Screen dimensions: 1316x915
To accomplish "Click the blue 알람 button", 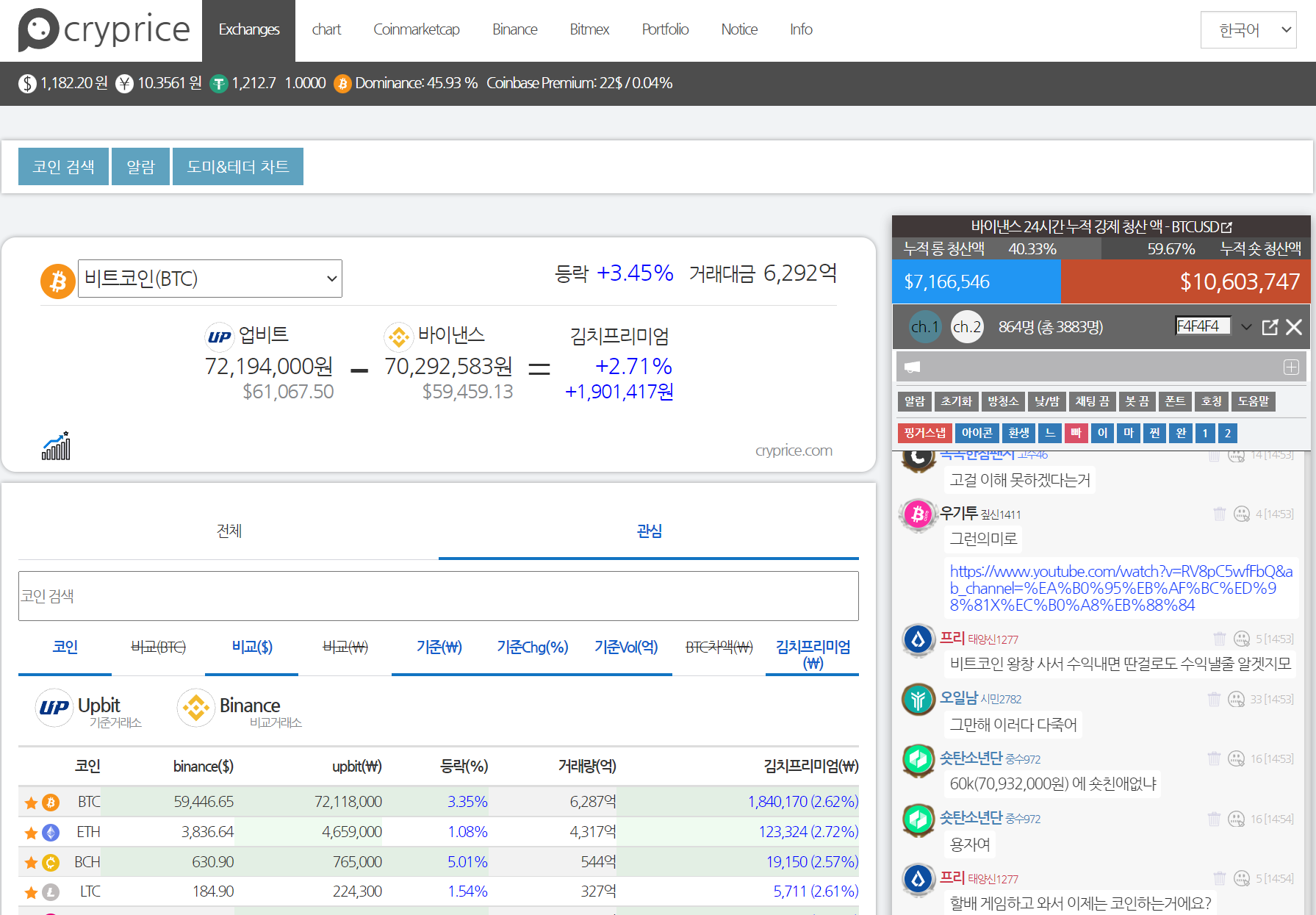I will click(x=140, y=167).
